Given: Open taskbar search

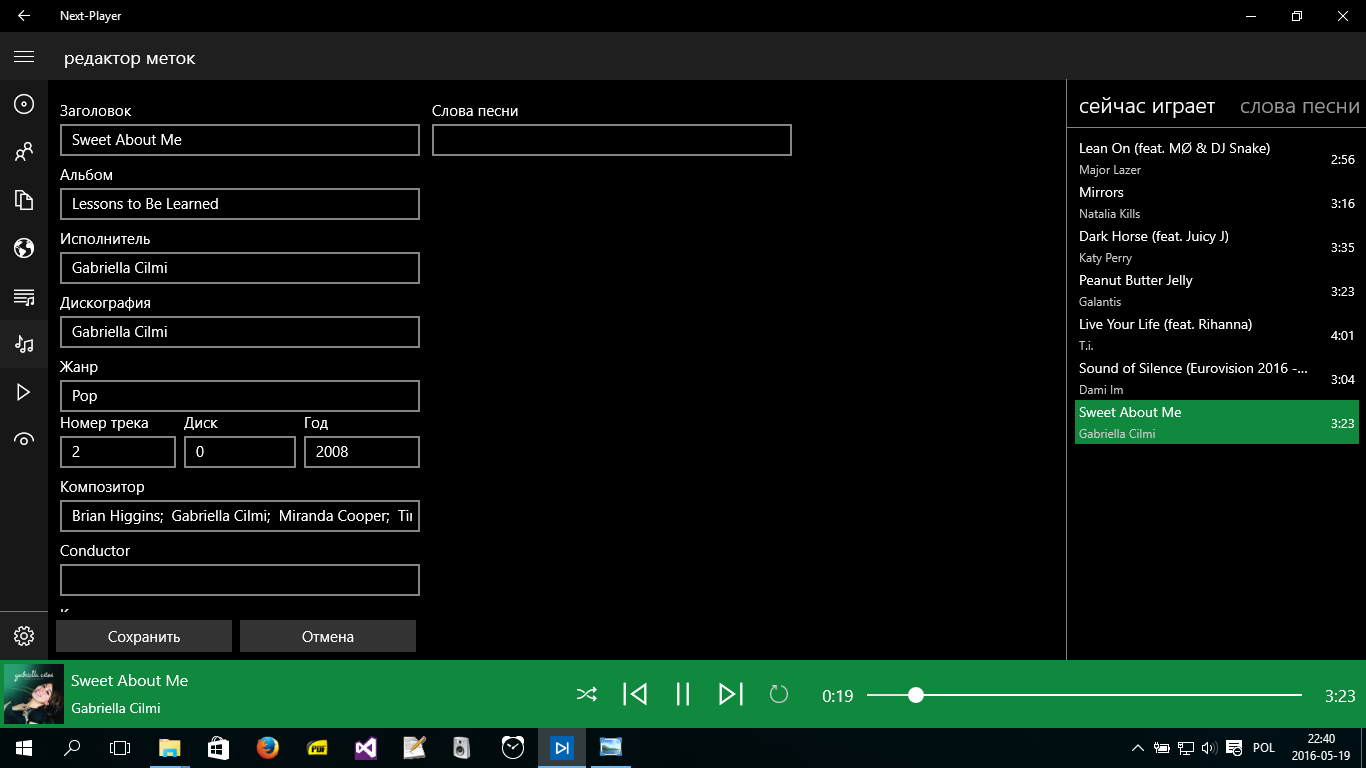Looking at the screenshot, I should (x=72, y=747).
